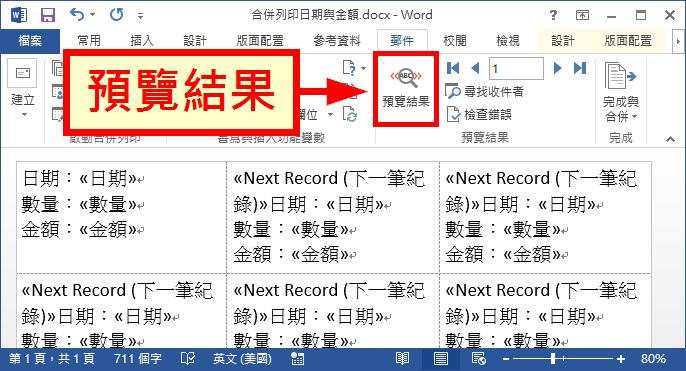Click the record number input field
686x371 pixels.
516,68
